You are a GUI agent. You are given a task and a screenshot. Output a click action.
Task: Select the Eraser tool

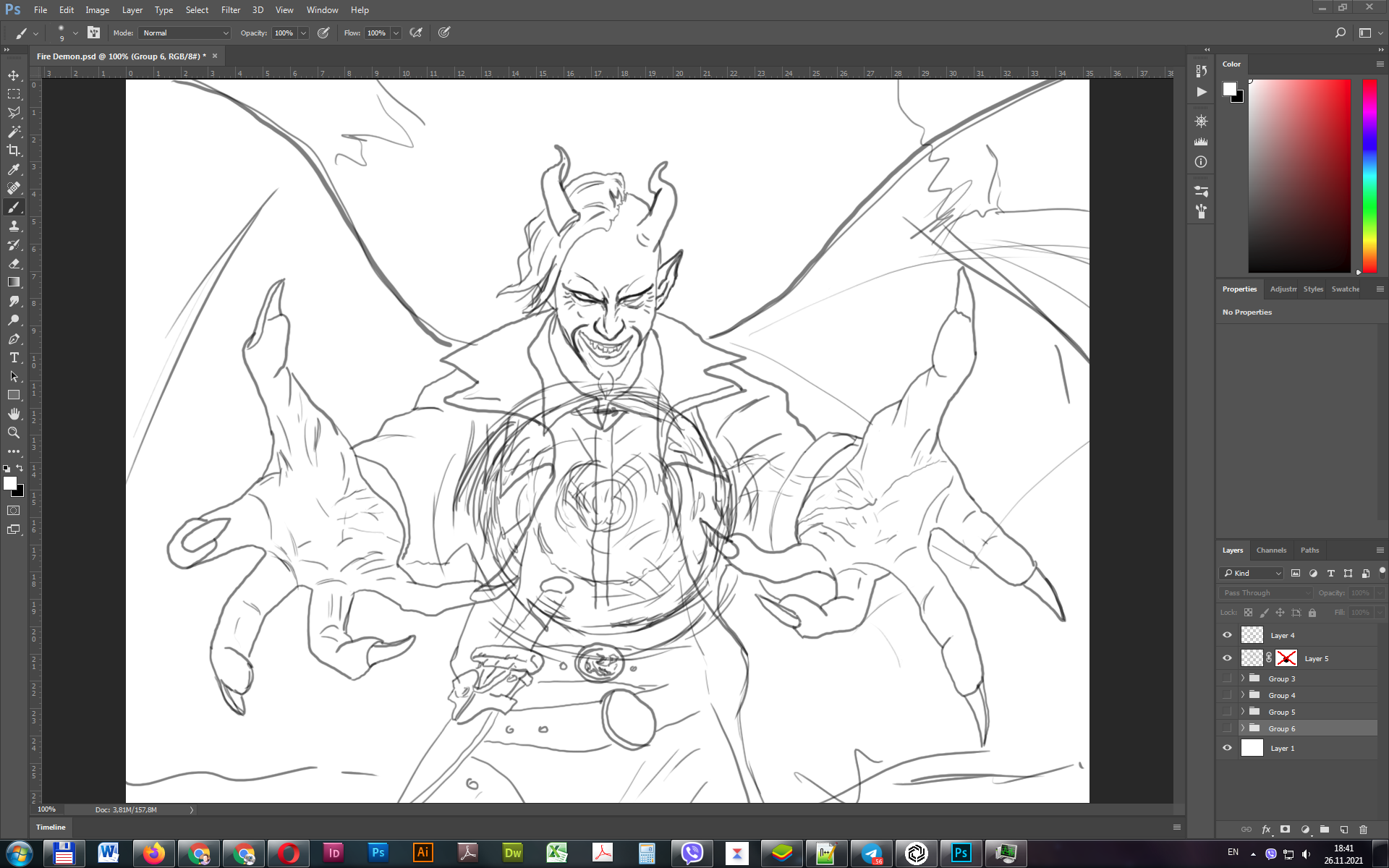[x=14, y=263]
